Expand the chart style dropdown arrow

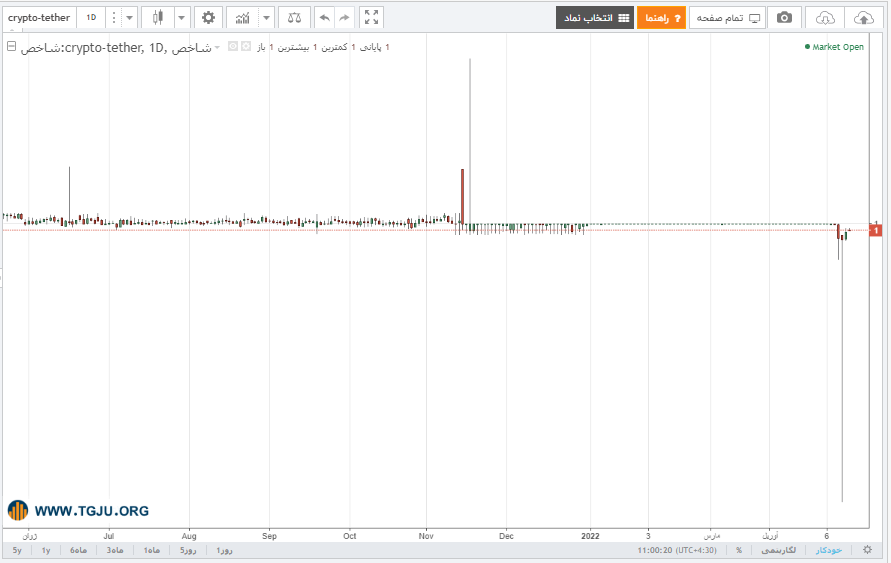[181, 18]
